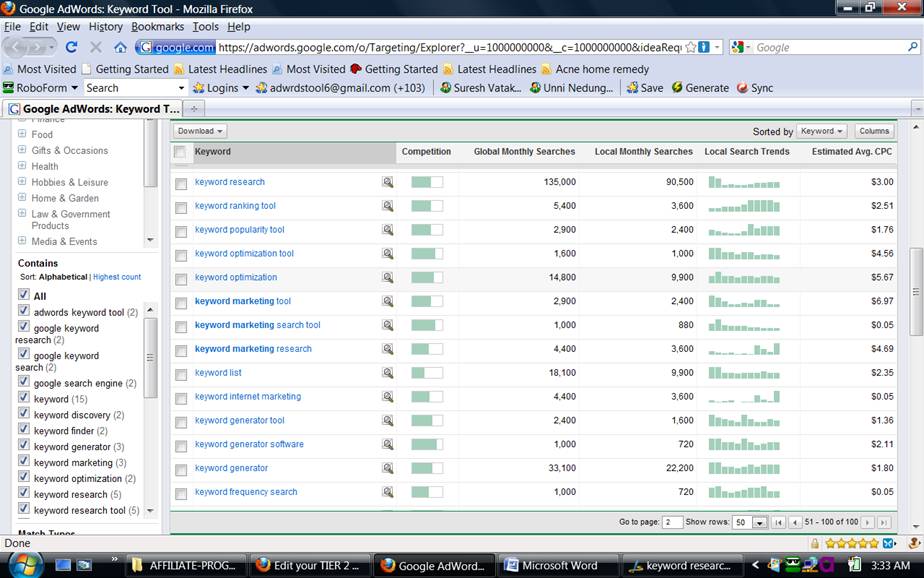Open the Bookmarks menu
Screen dimensions: 924x578
click(157, 27)
